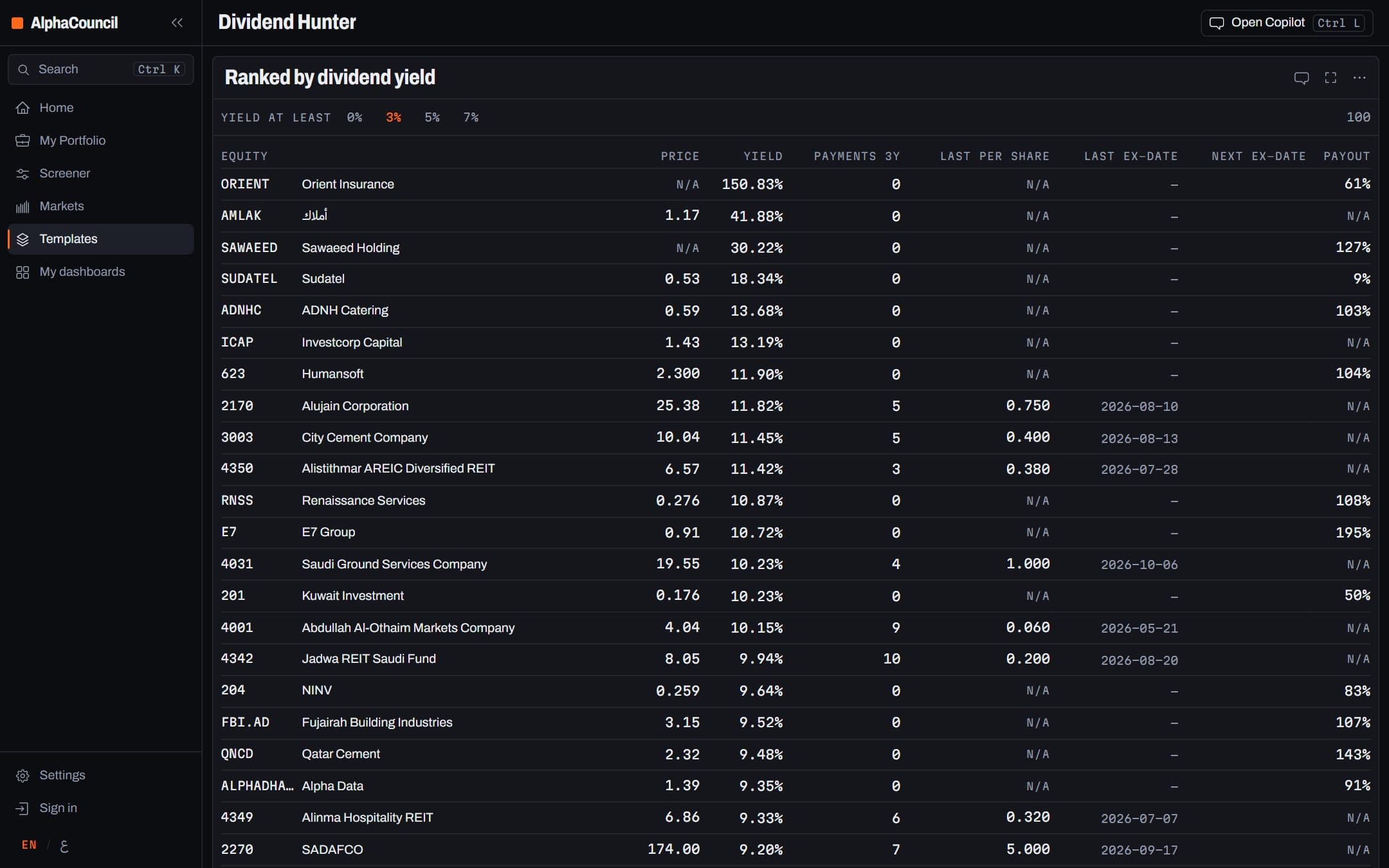The image size is (1389, 868).
Task: Open the three-dots panel menu
Action: 1359,78
